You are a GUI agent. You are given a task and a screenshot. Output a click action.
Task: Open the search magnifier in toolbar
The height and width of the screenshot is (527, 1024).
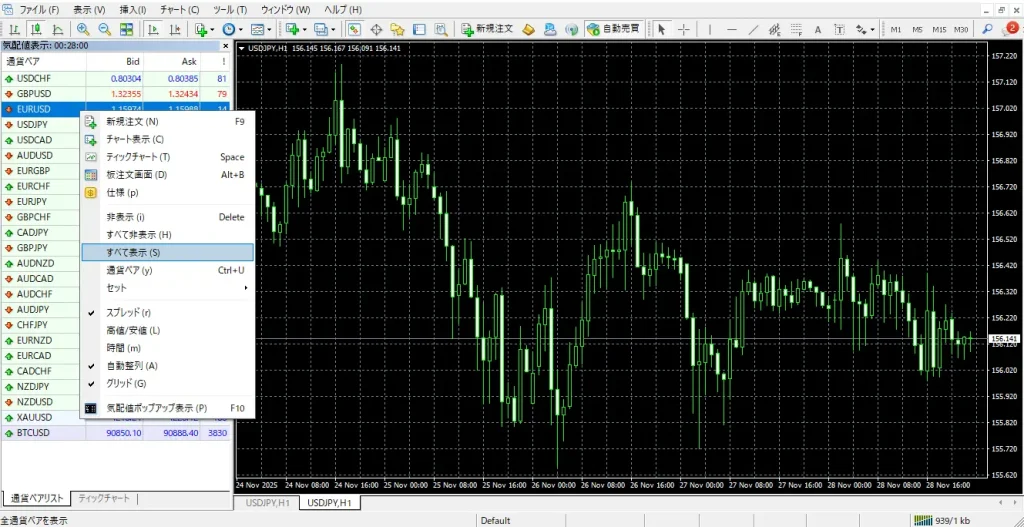987,29
